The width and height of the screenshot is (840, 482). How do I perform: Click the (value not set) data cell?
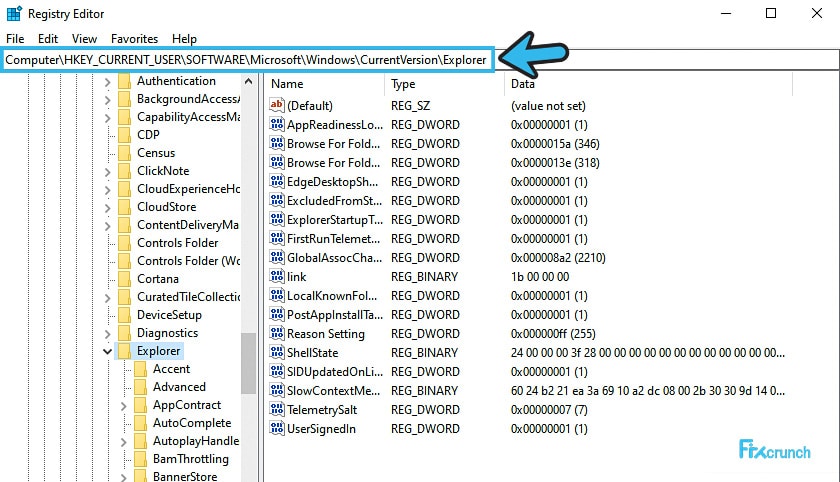[x=548, y=106]
